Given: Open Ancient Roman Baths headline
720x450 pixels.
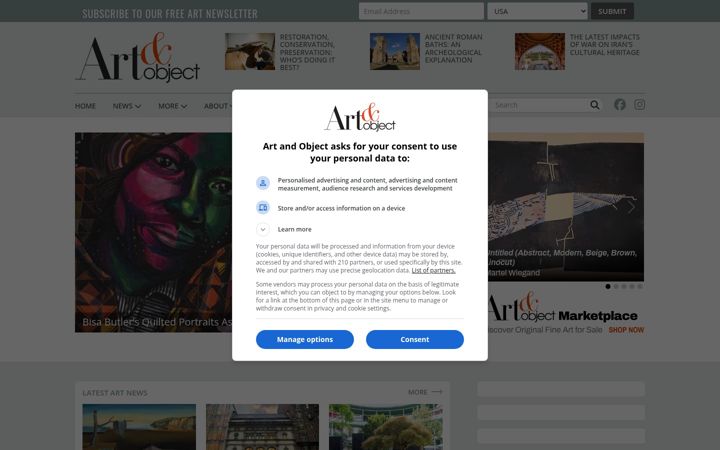Looking at the screenshot, I should click(x=454, y=48).
